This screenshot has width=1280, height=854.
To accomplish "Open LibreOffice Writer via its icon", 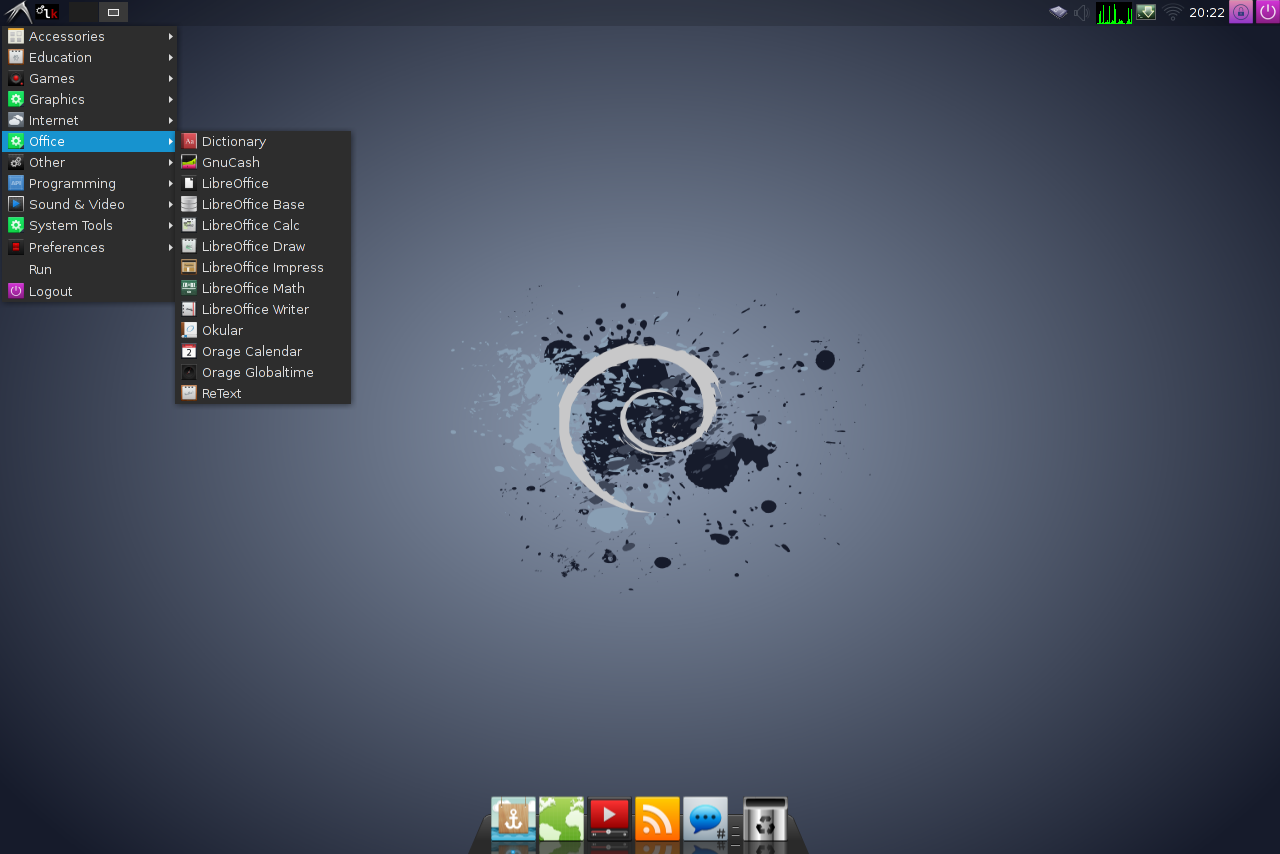I will [189, 309].
